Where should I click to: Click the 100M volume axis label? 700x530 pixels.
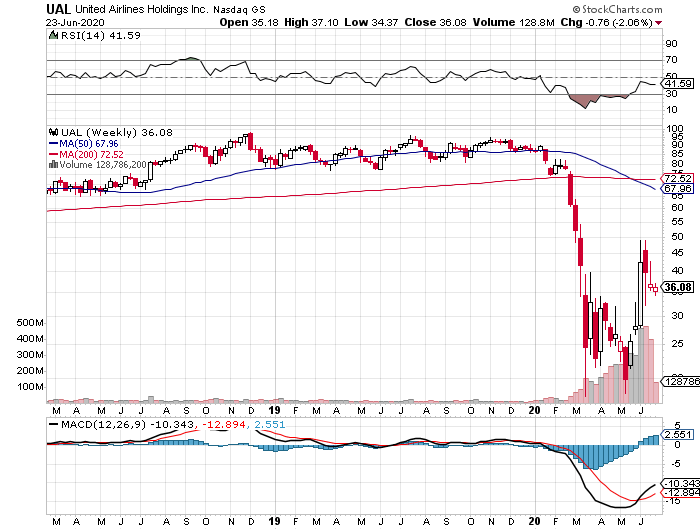[x=30, y=387]
